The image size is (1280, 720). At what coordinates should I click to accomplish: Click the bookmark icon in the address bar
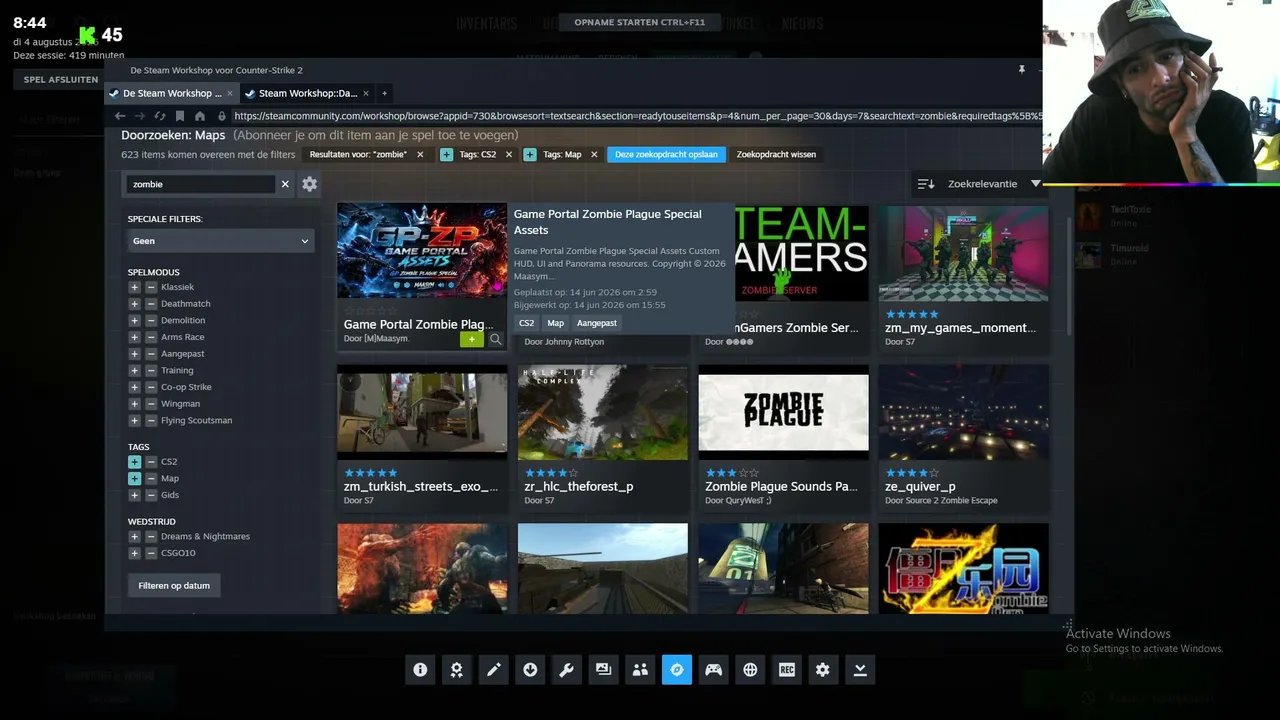pos(180,116)
